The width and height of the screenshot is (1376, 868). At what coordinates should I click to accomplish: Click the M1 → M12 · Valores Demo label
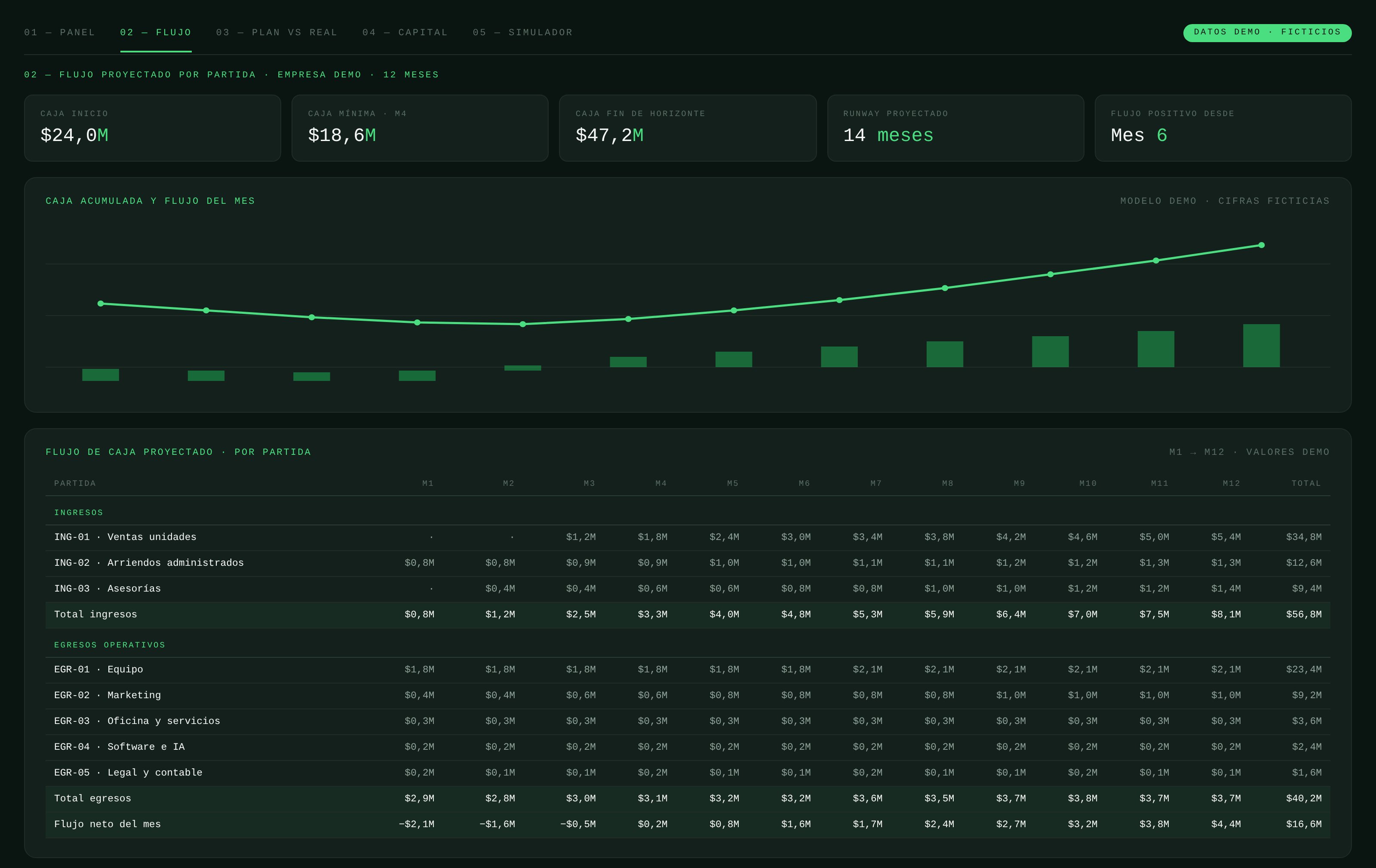(1249, 452)
